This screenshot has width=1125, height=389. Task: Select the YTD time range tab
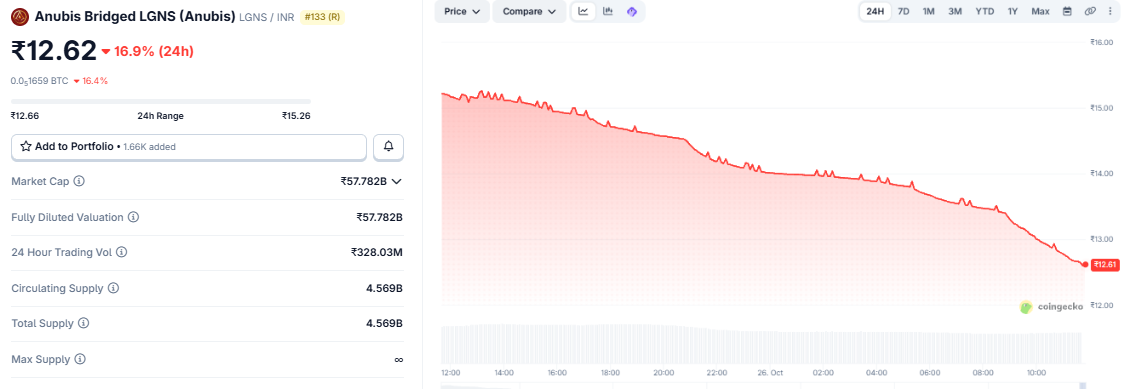(x=984, y=11)
